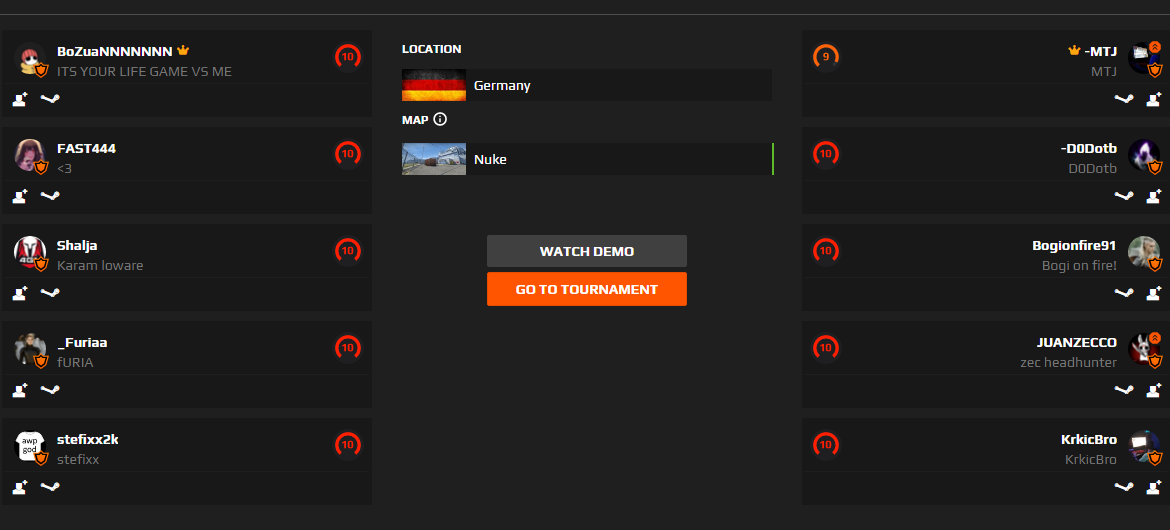
Task: Open FAST444's Steam profile icon
Action: 49,196
